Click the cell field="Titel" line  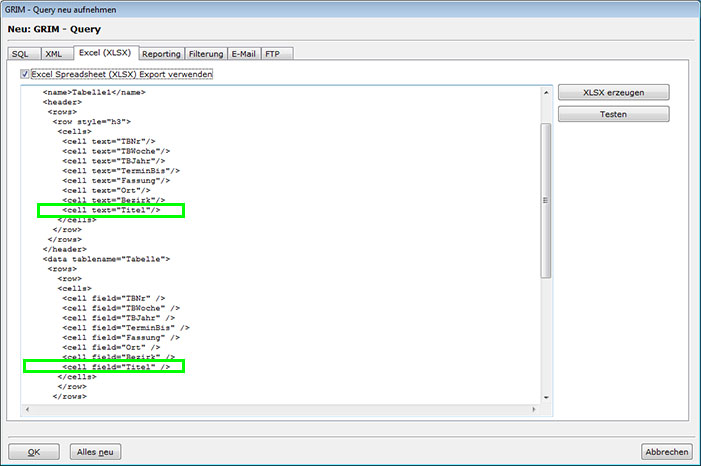(x=116, y=367)
